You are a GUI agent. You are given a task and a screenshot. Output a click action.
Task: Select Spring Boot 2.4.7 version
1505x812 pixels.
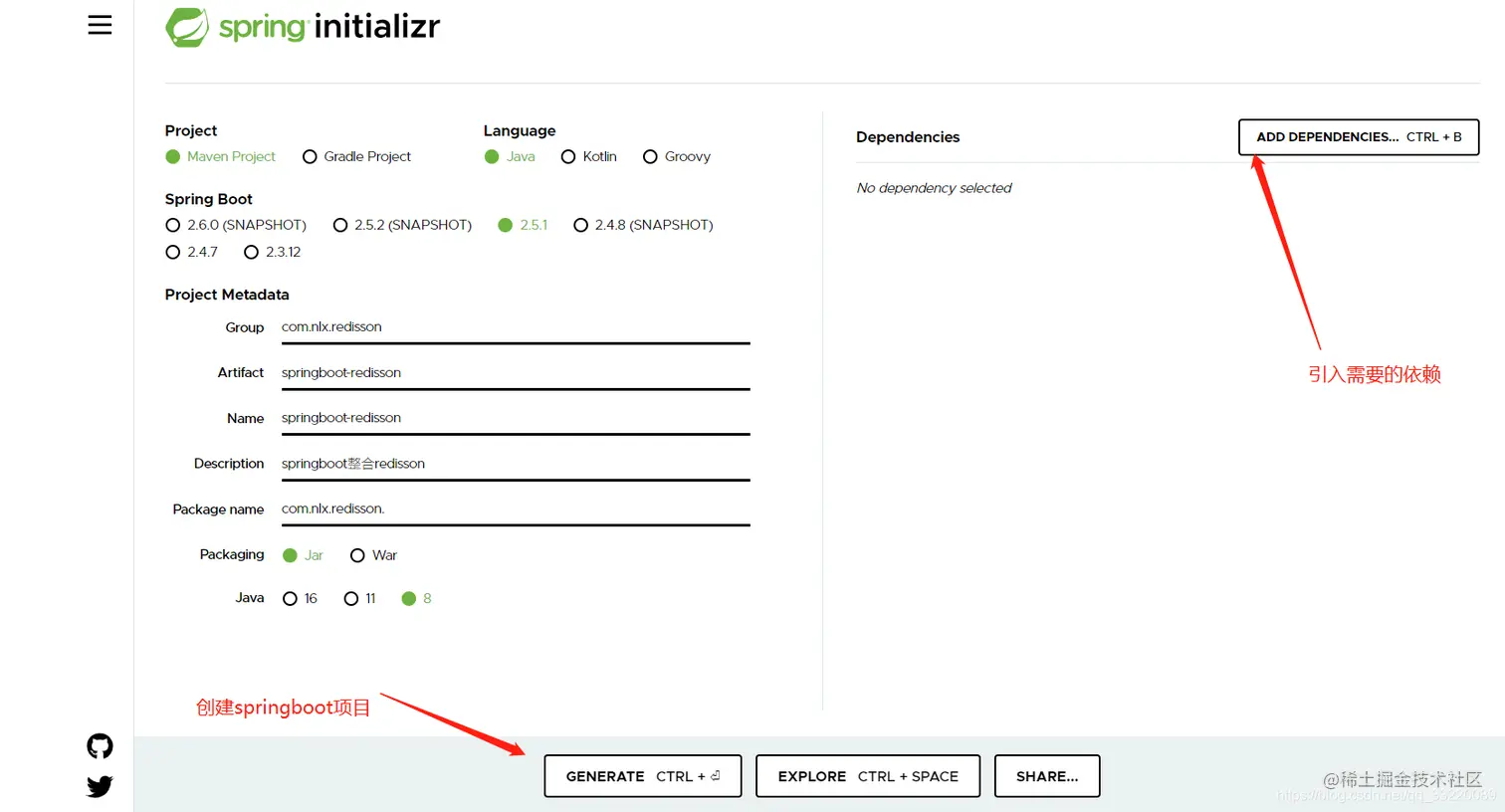click(x=192, y=252)
